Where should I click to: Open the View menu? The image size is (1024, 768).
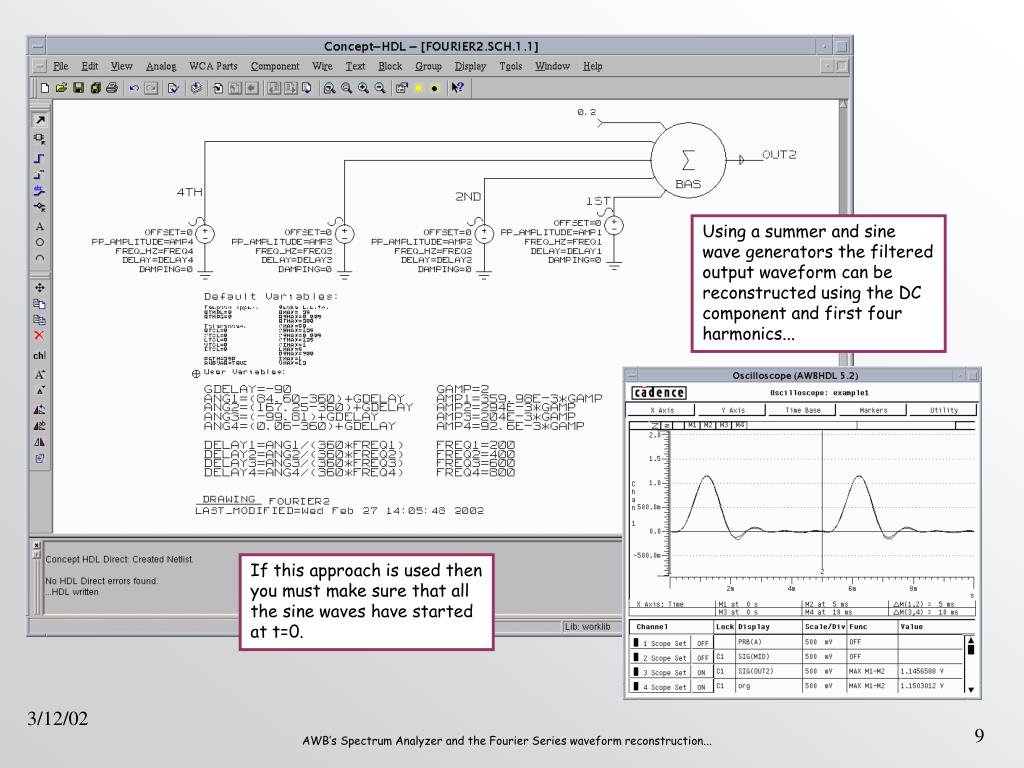[x=121, y=66]
